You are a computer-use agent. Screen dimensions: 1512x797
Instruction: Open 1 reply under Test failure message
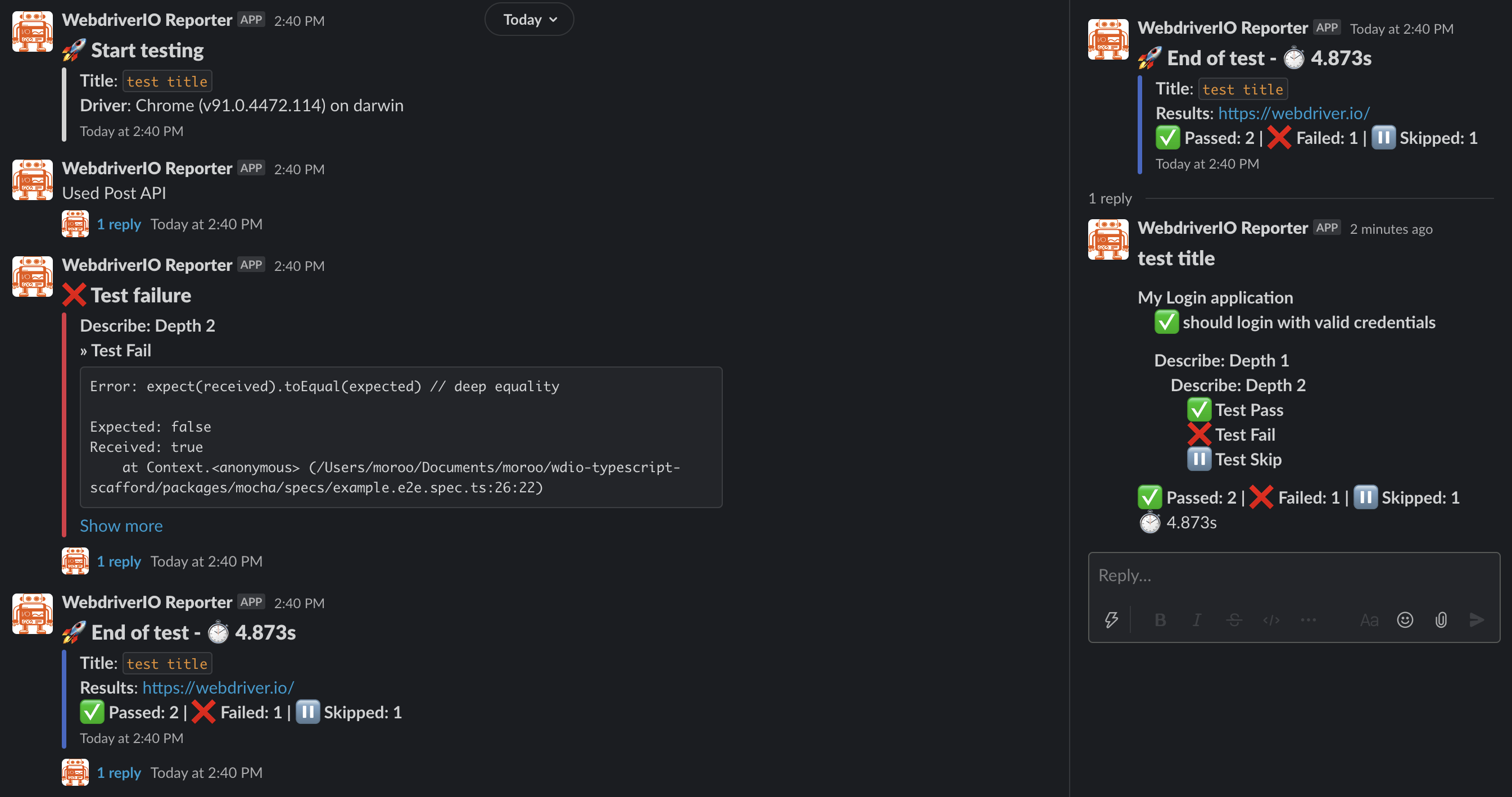[x=119, y=561]
